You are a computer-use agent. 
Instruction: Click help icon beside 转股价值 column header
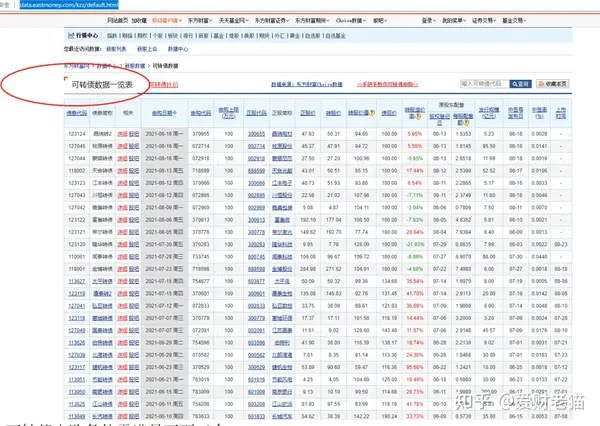tap(372, 113)
